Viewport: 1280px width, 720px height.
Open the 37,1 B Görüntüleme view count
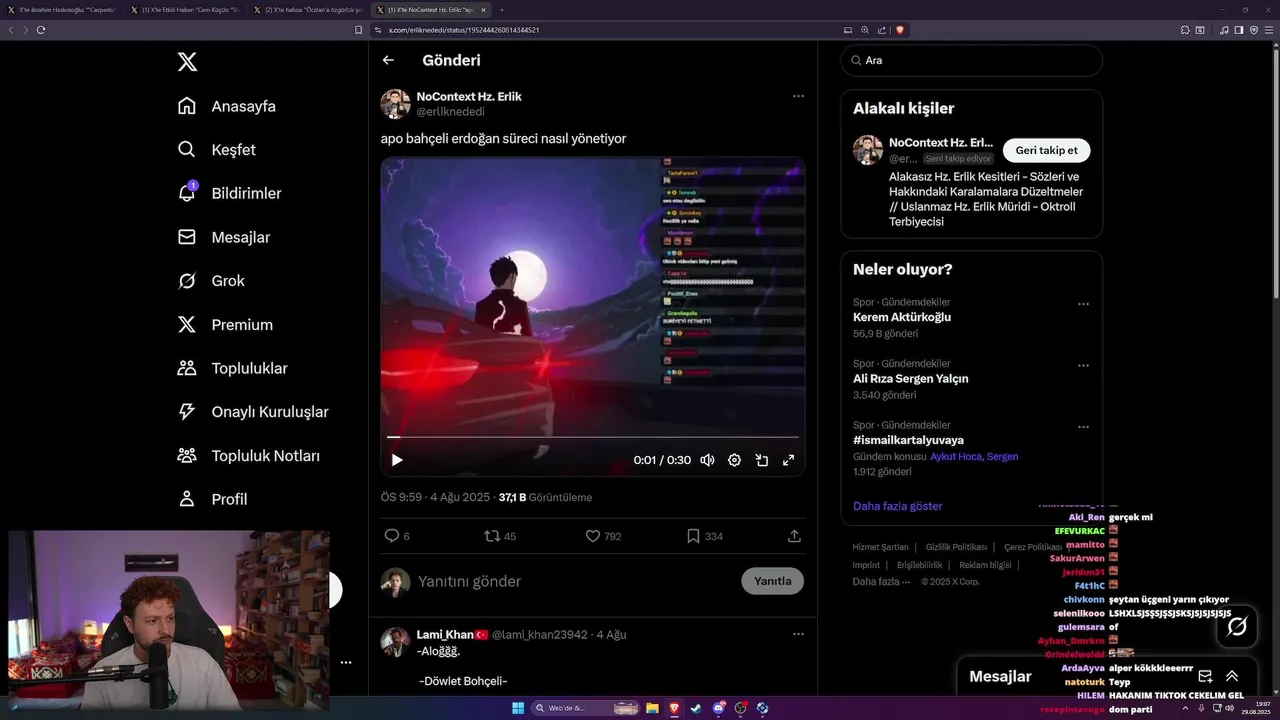tap(545, 497)
